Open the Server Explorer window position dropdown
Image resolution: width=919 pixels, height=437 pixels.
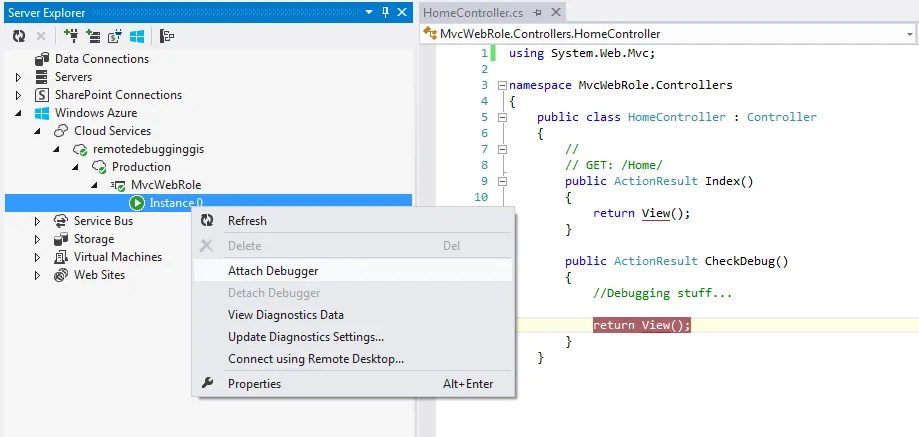[x=369, y=12]
